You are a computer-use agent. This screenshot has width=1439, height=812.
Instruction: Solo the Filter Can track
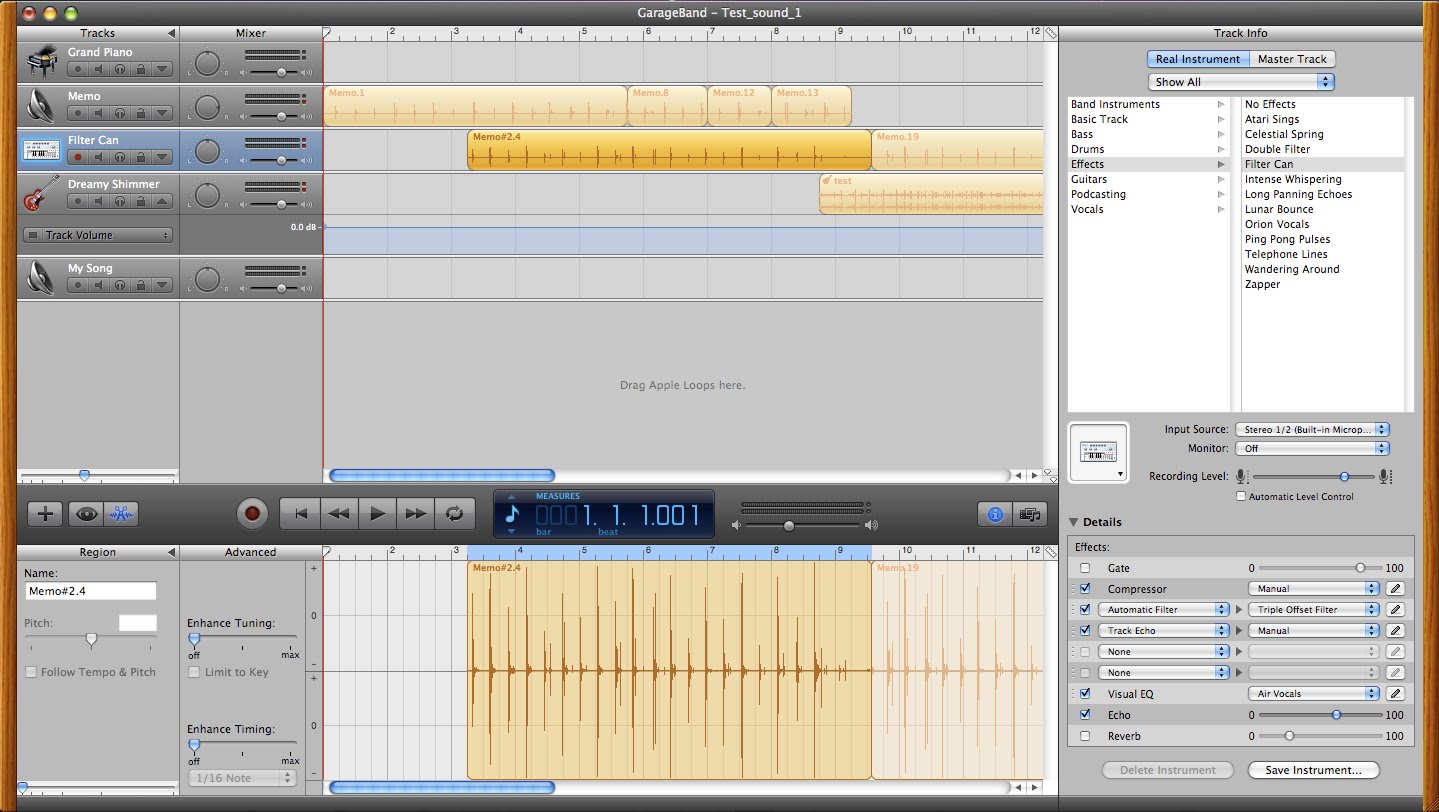pos(120,157)
